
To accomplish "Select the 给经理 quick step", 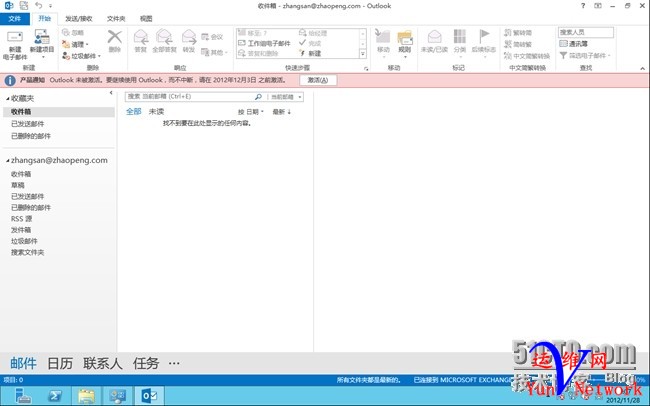I will coord(313,33).
